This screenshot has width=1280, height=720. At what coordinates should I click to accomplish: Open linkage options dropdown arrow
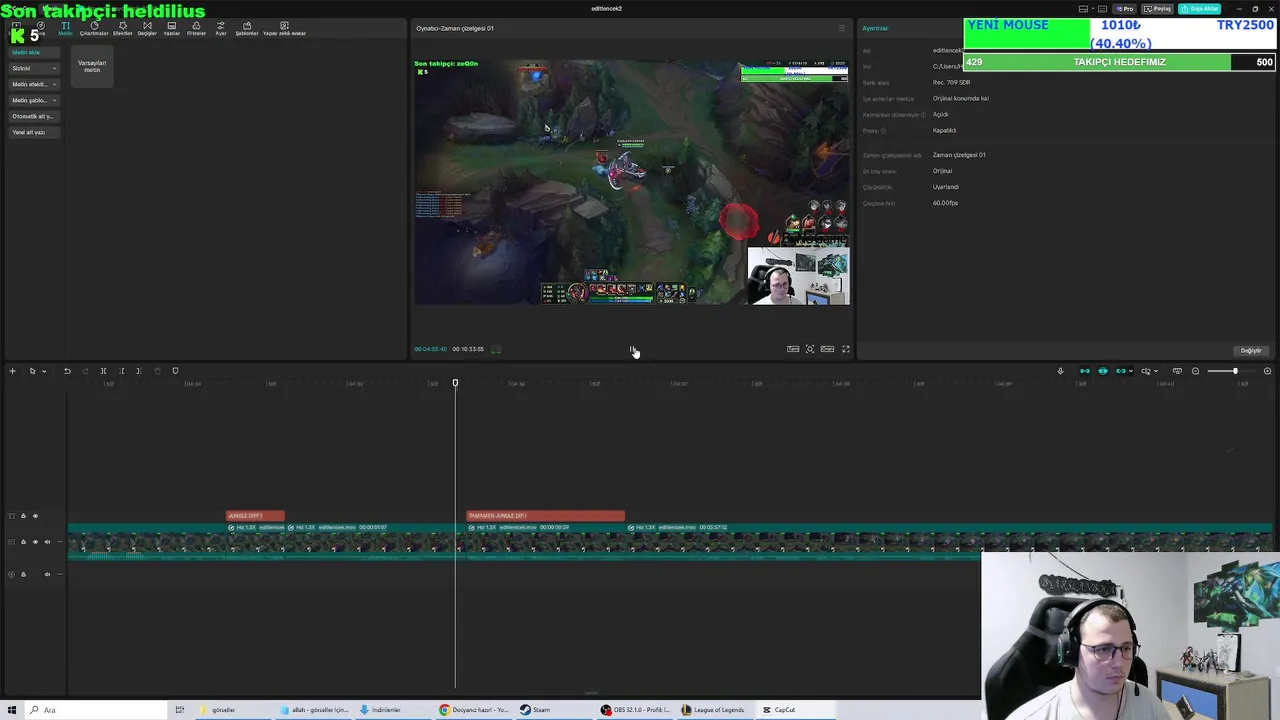coord(1131,371)
